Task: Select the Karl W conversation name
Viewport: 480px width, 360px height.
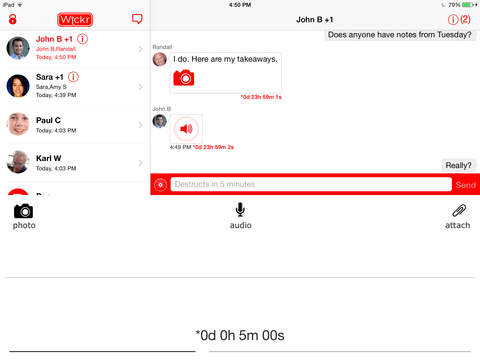Action: coord(49,158)
